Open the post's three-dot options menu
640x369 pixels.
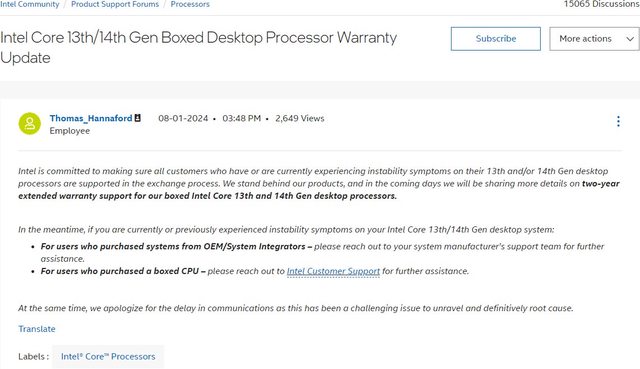pos(618,121)
